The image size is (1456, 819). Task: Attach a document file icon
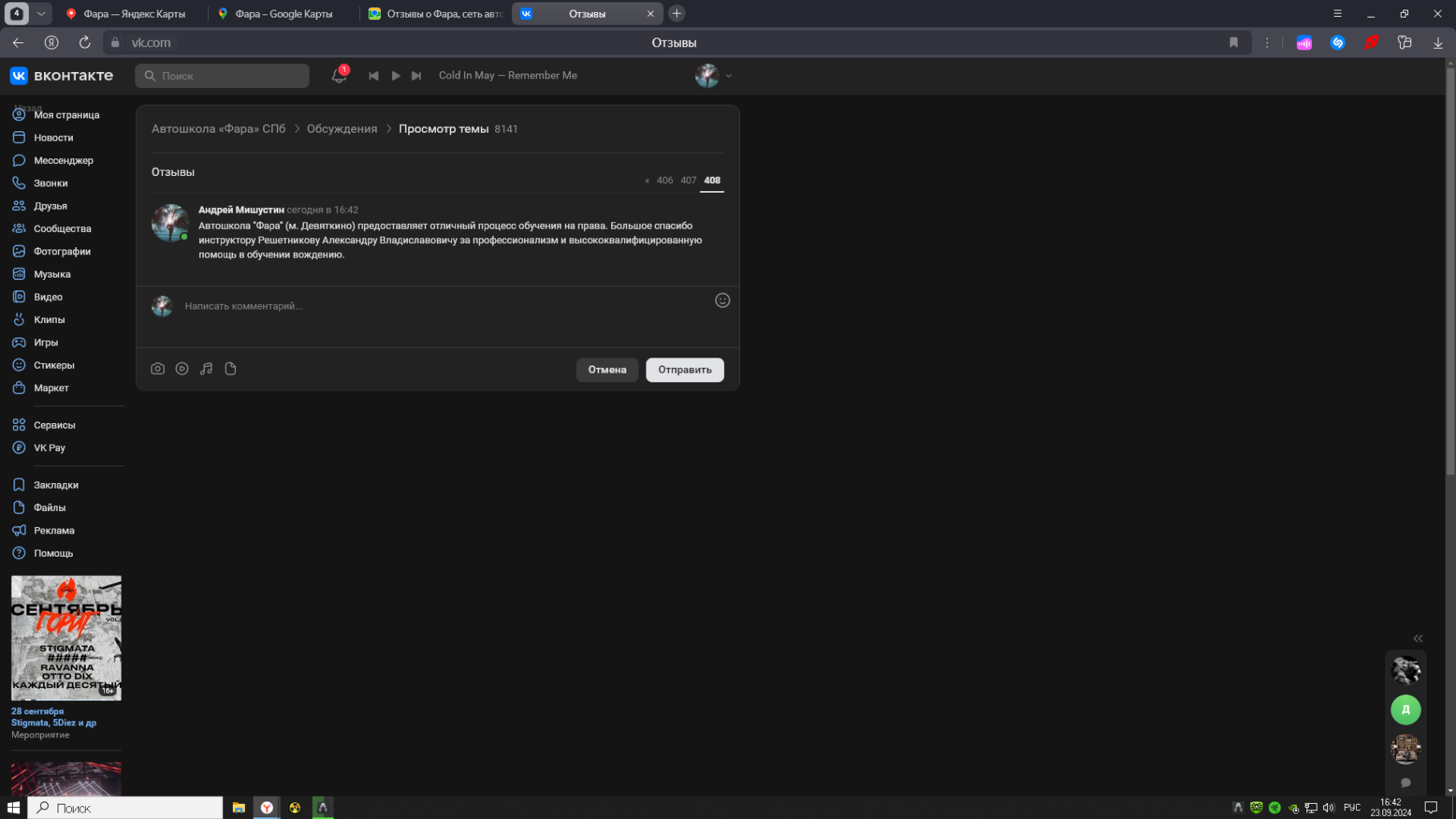[230, 369]
